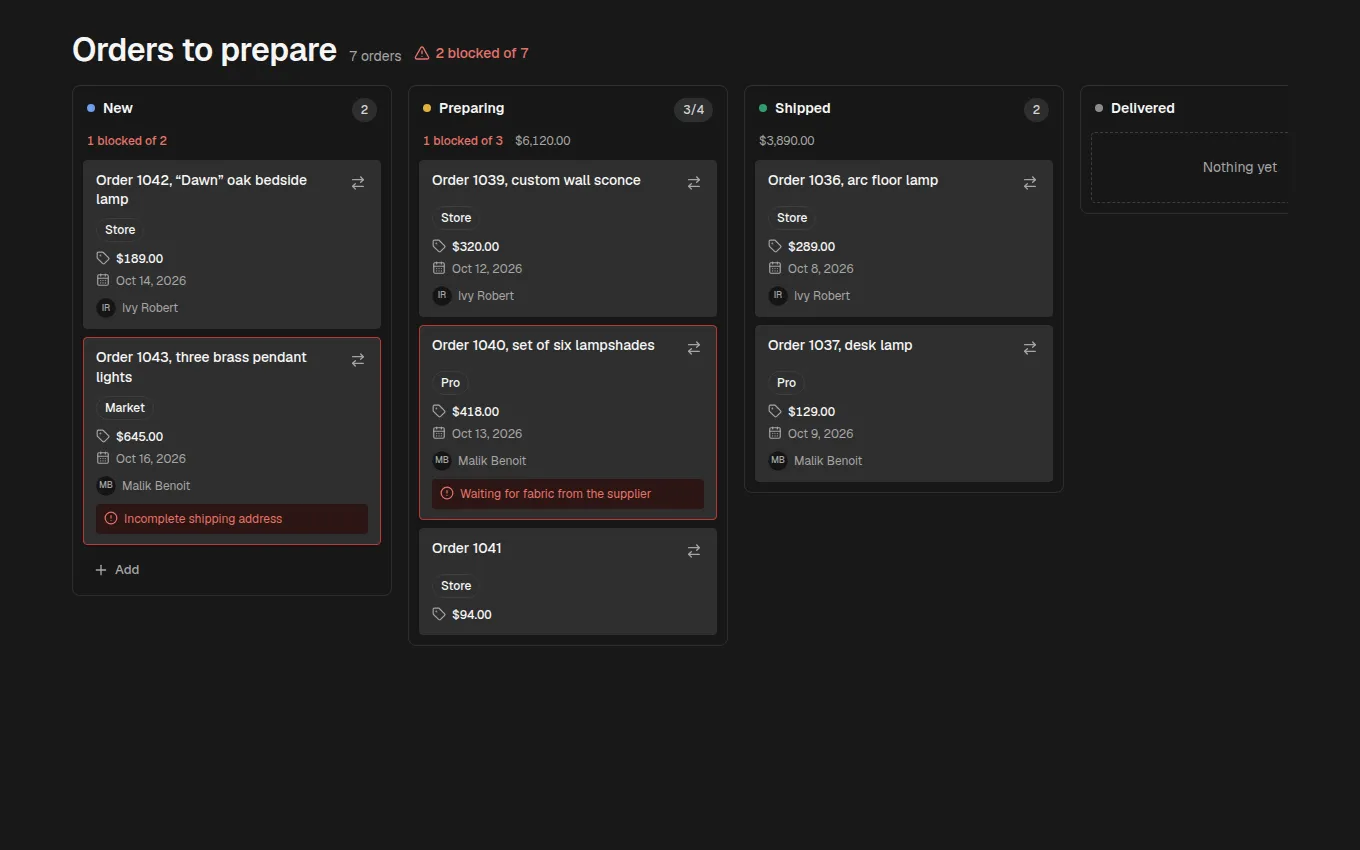This screenshot has width=1360, height=850.
Task: Add a new order in New column
Action: coord(117,570)
